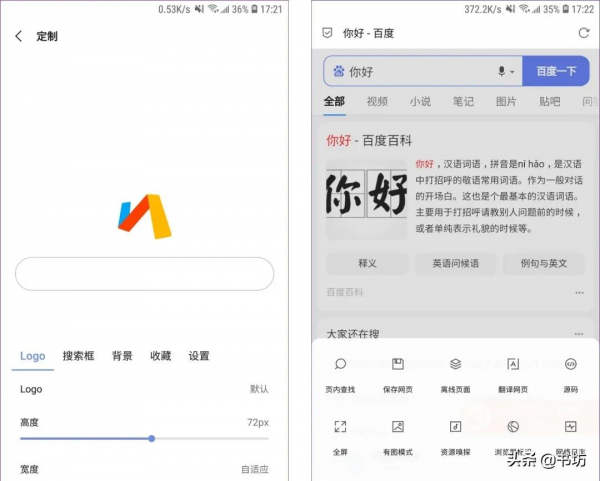Image resolution: width=600 pixels, height=481 pixels.
Task: Tap the 保存网页 save page icon
Action: coord(398,364)
